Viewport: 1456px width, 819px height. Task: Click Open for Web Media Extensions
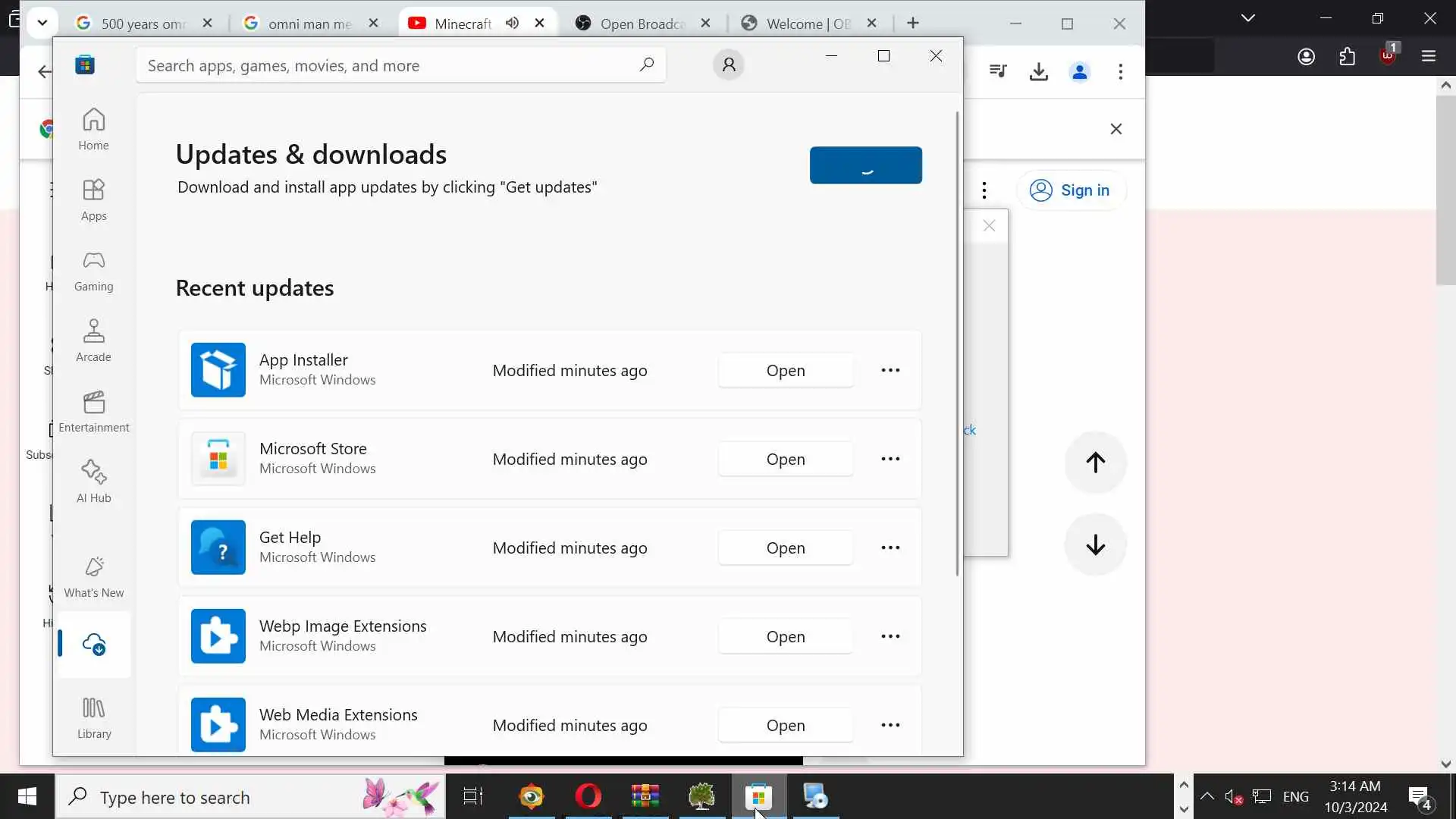tap(785, 725)
